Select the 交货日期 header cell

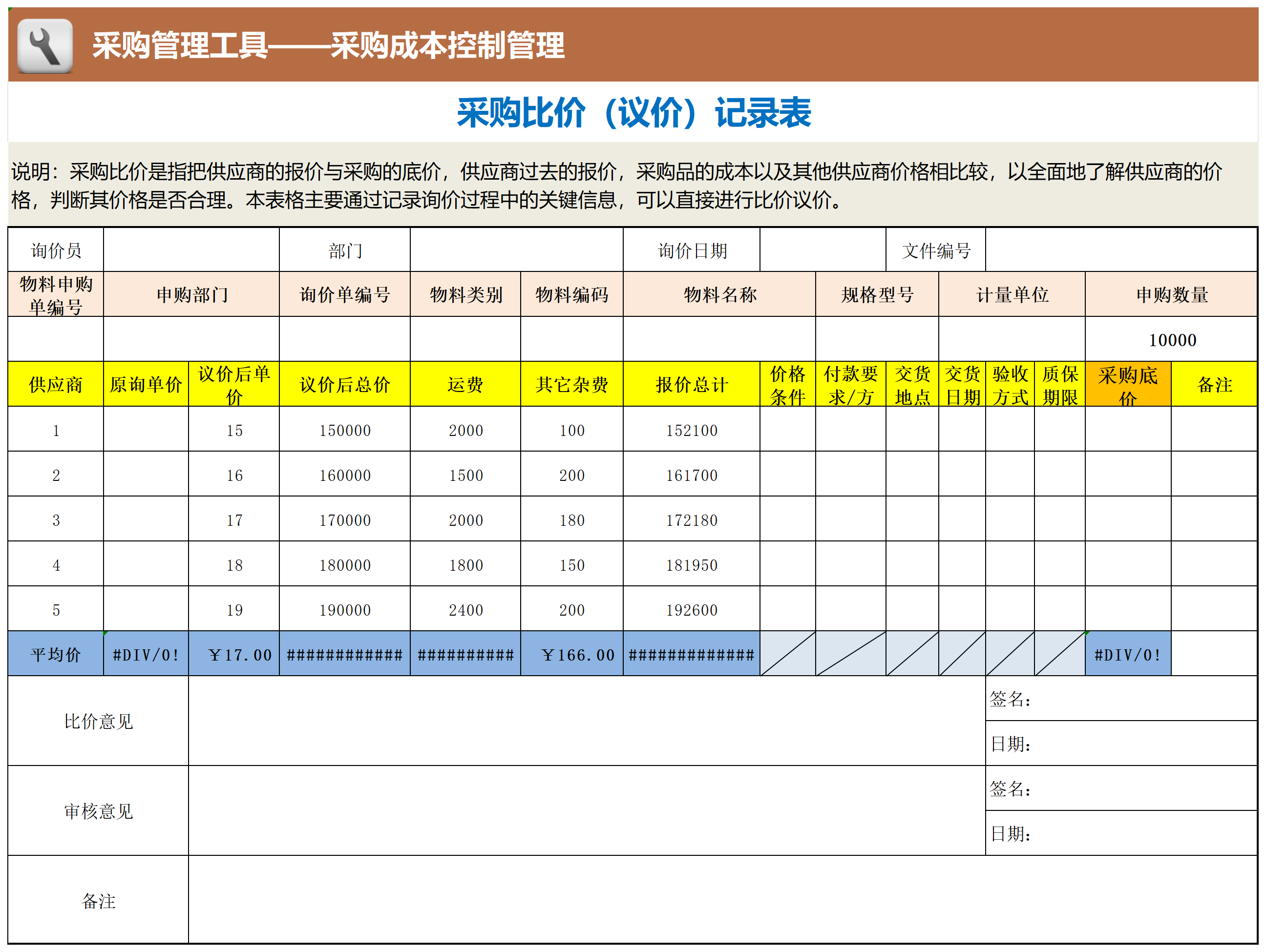(962, 385)
